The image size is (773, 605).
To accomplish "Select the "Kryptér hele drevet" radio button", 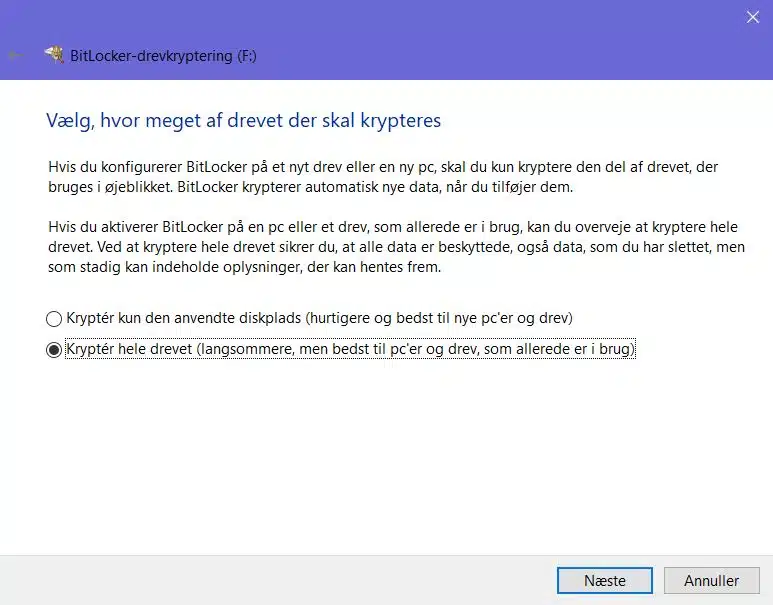I will tap(54, 350).
